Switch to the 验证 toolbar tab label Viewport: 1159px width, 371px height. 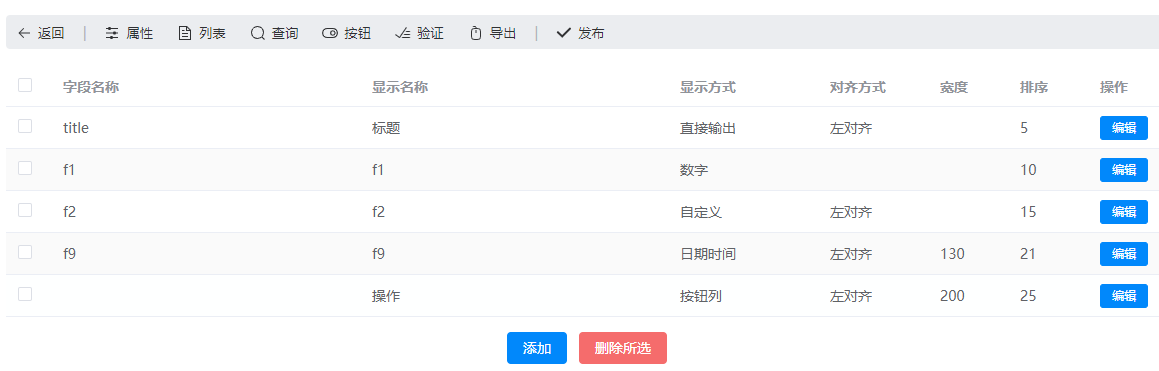[x=430, y=33]
